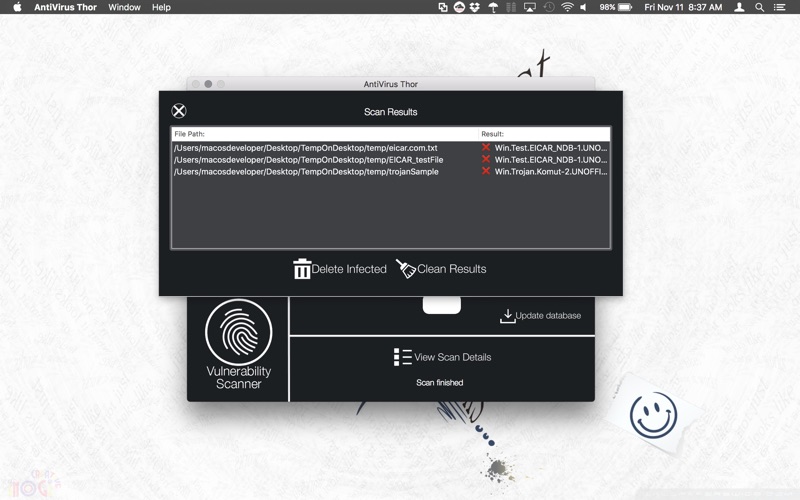Click the EICAR_NDB-1 result for eicar.com.txt
Image resolution: width=800 pixels, height=500 pixels.
pyautogui.click(x=551, y=148)
